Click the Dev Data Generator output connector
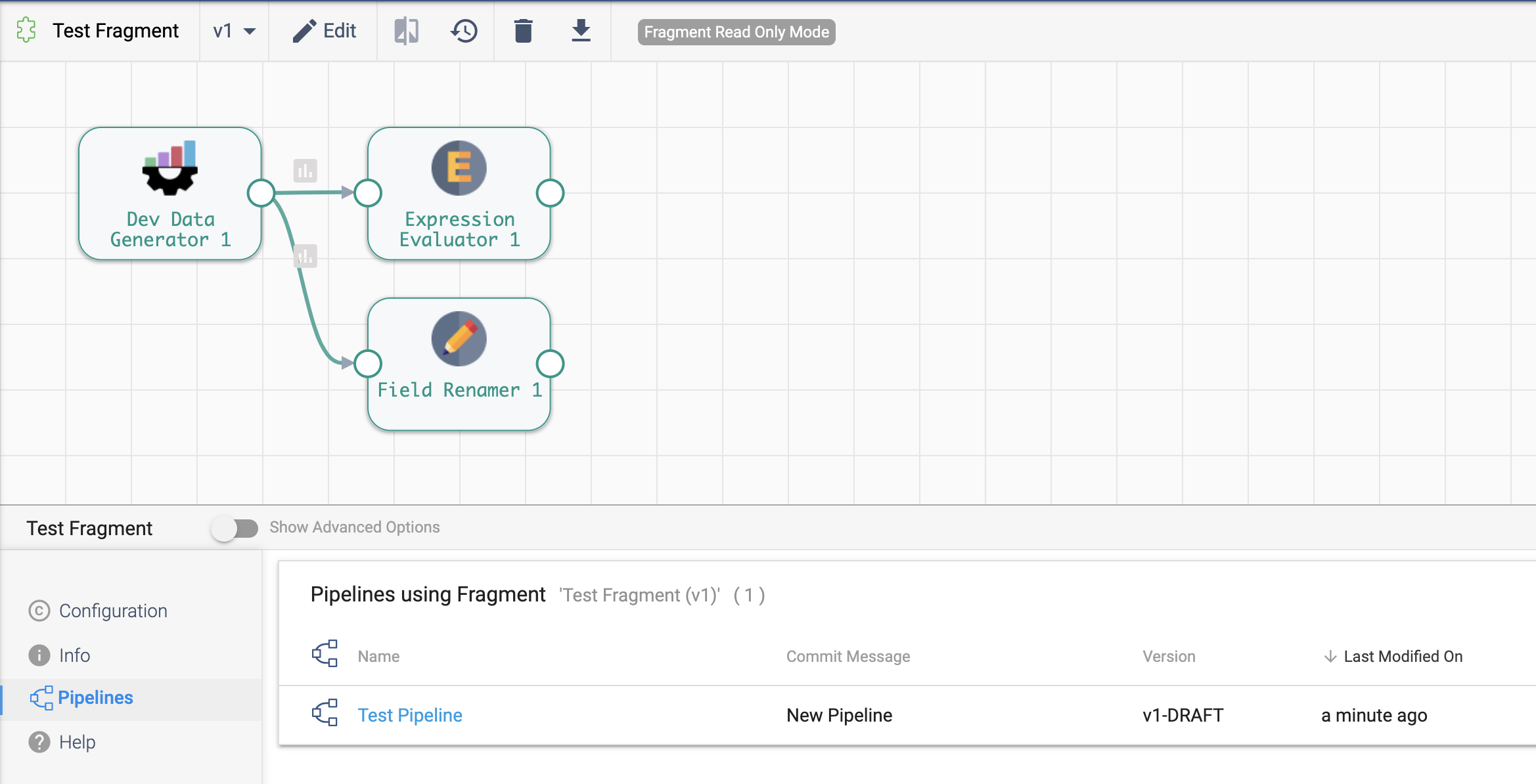 tap(261, 193)
